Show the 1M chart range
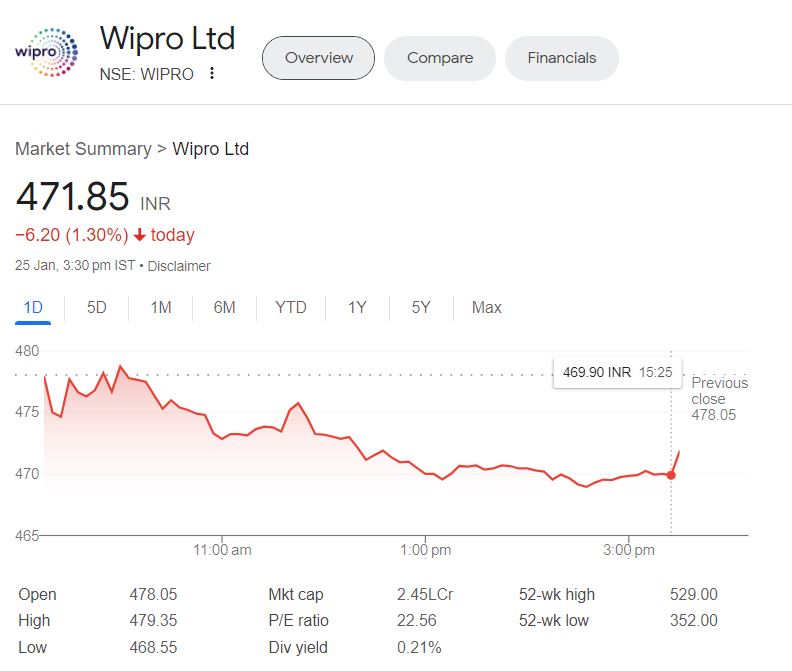The height and width of the screenshot is (671, 792). 161,307
